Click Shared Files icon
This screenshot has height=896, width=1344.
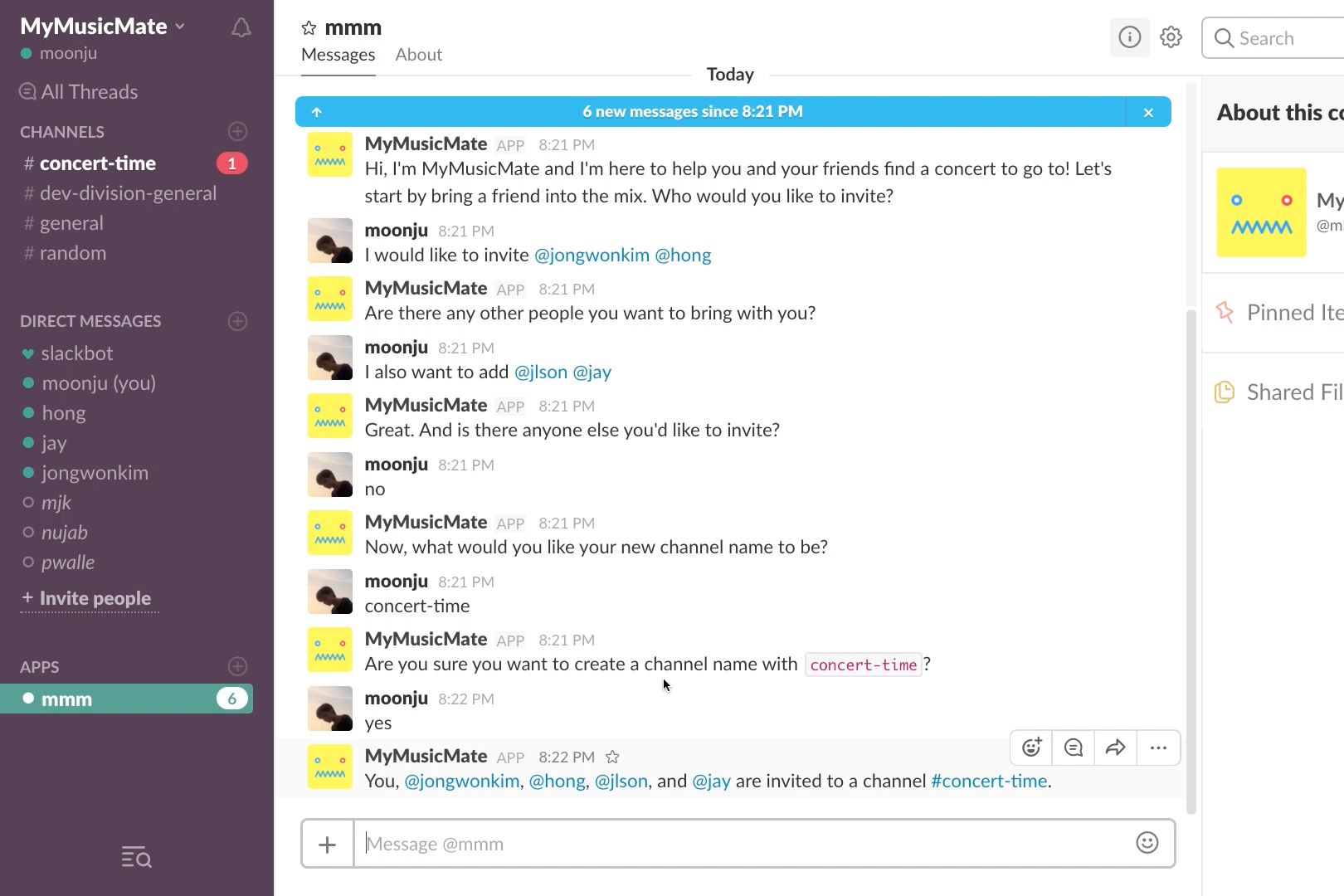tap(1225, 392)
